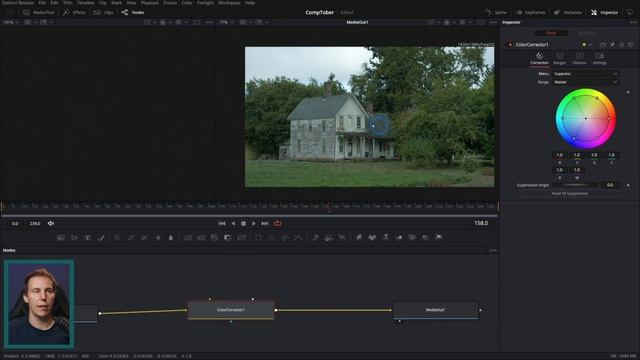The width and height of the screenshot is (640, 360).
Task: Add a Polygon mask from toolbar
Action: pos(285,238)
